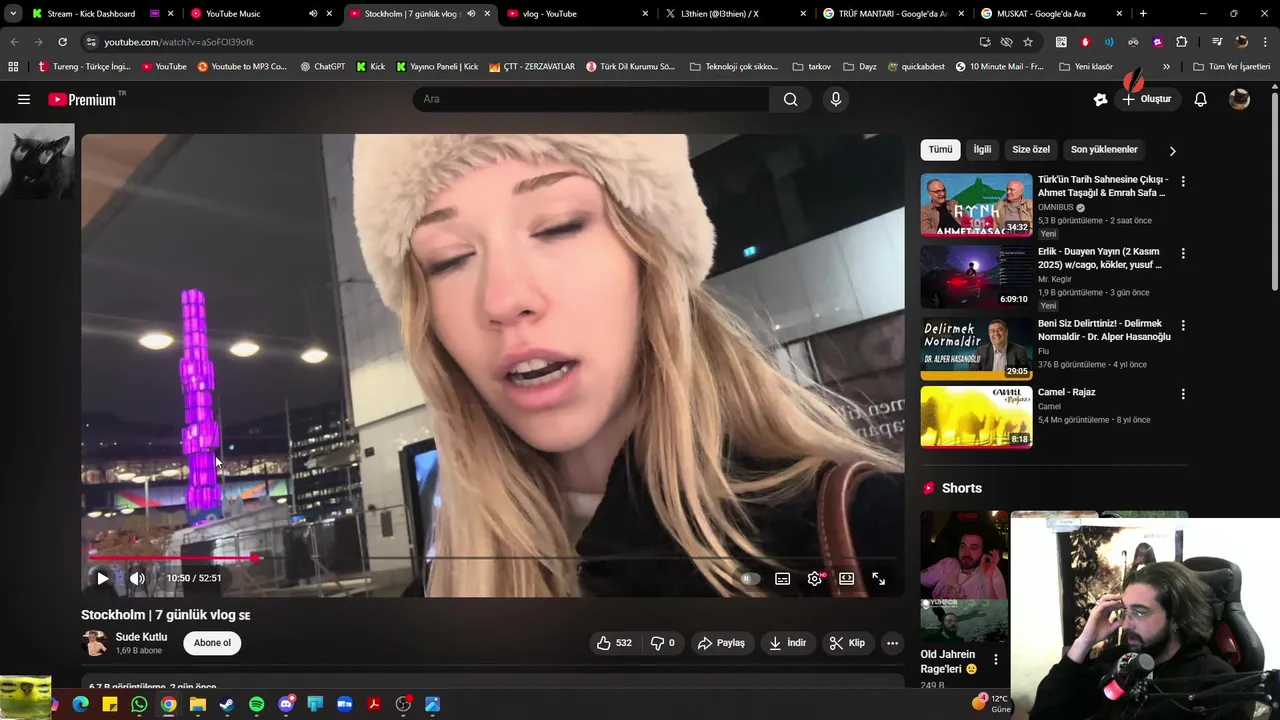This screenshot has height=720, width=1280.
Task: Download the video with İndir
Action: tap(787, 643)
